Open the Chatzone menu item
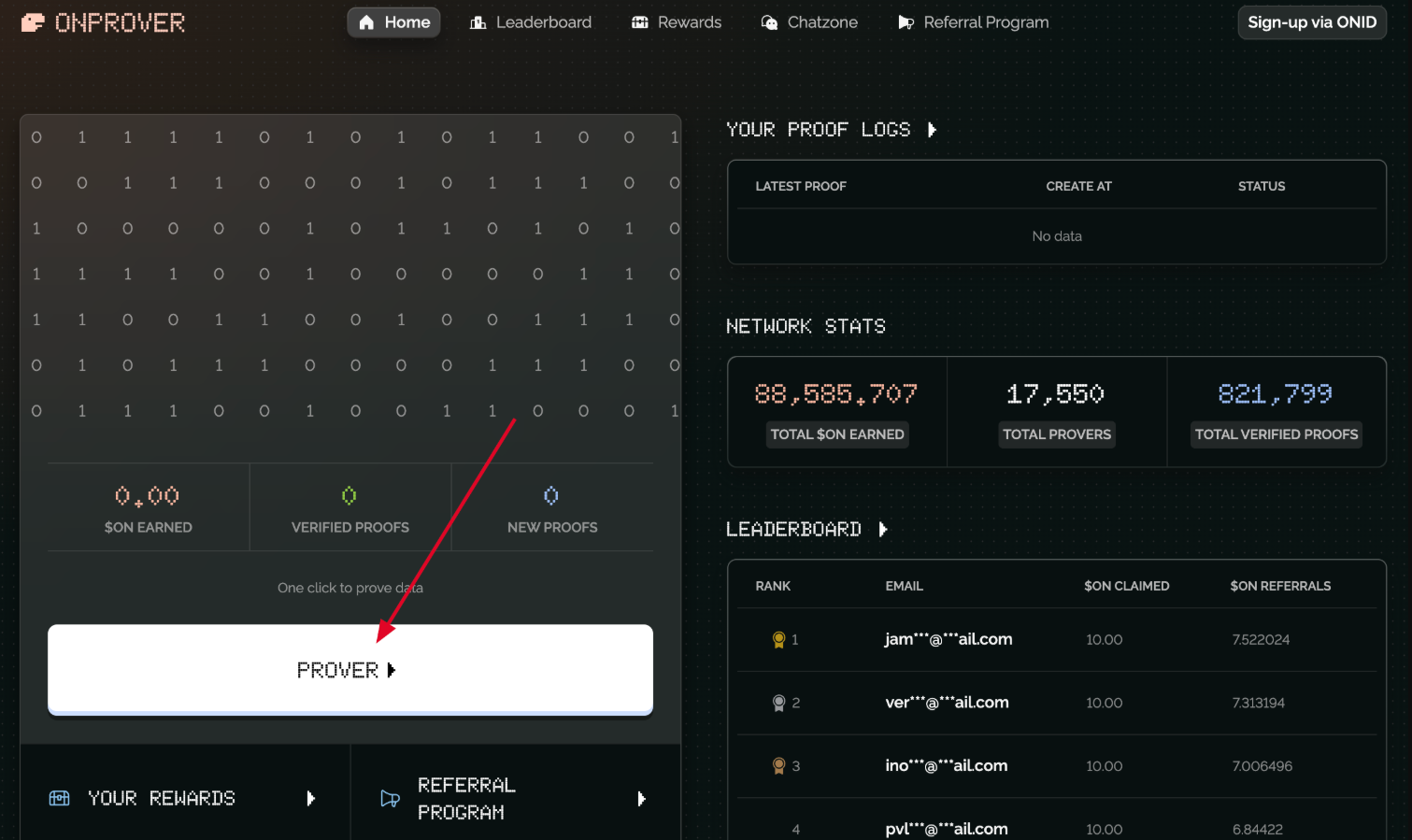 point(809,22)
